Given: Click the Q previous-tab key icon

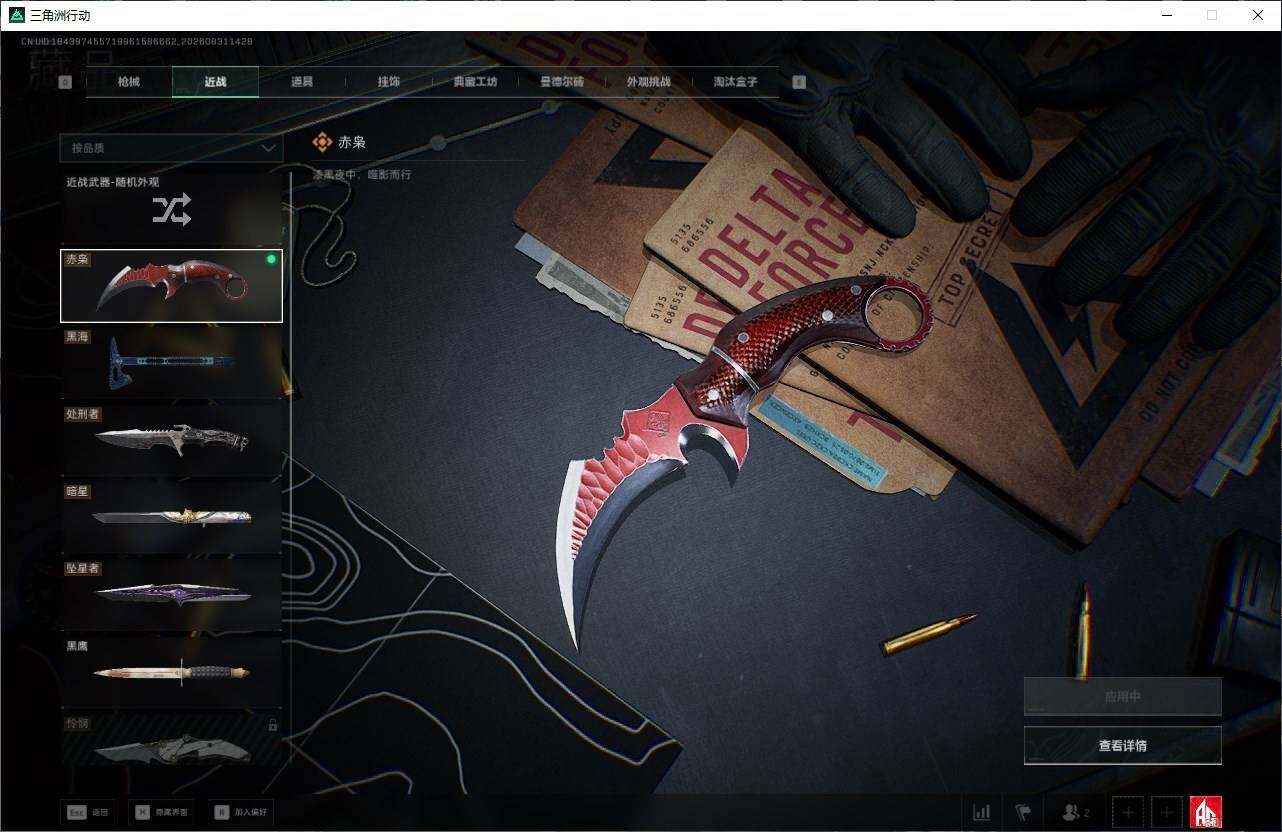Looking at the screenshot, I should [x=66, y=82].
